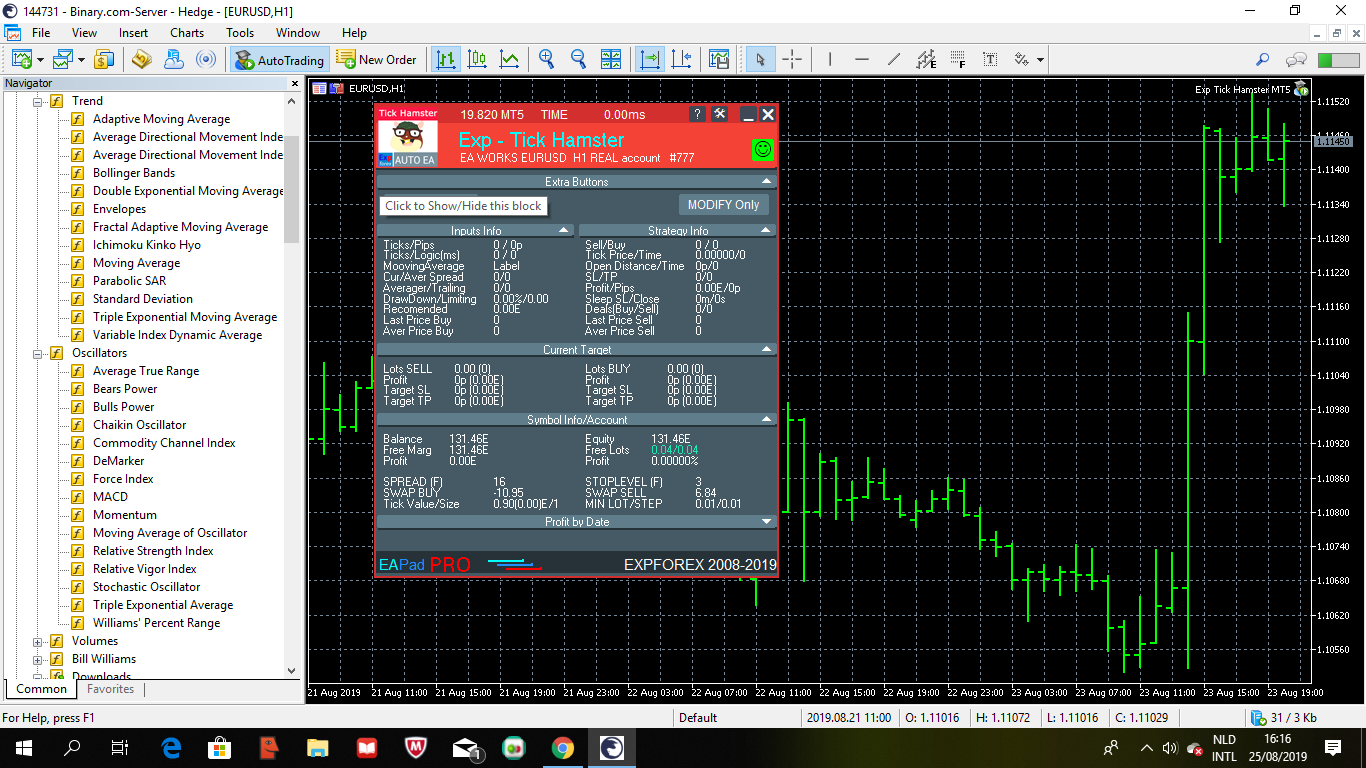Select the cursor arrow tool

pyautogui.click(x=760, y=60)
